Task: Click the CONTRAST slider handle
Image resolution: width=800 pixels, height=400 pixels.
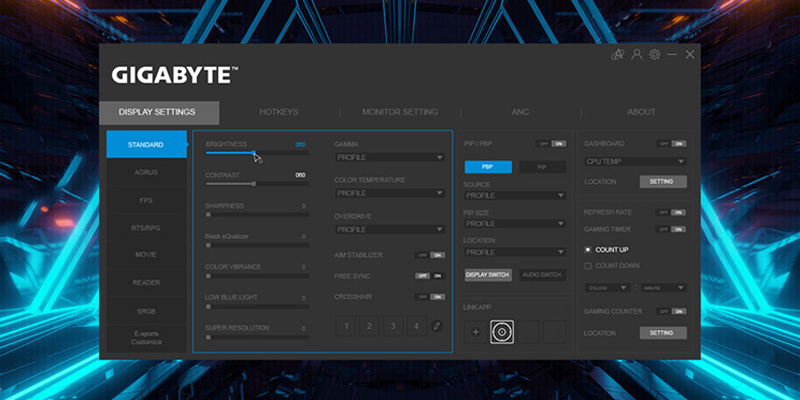Action: click(x=254, y=184)
